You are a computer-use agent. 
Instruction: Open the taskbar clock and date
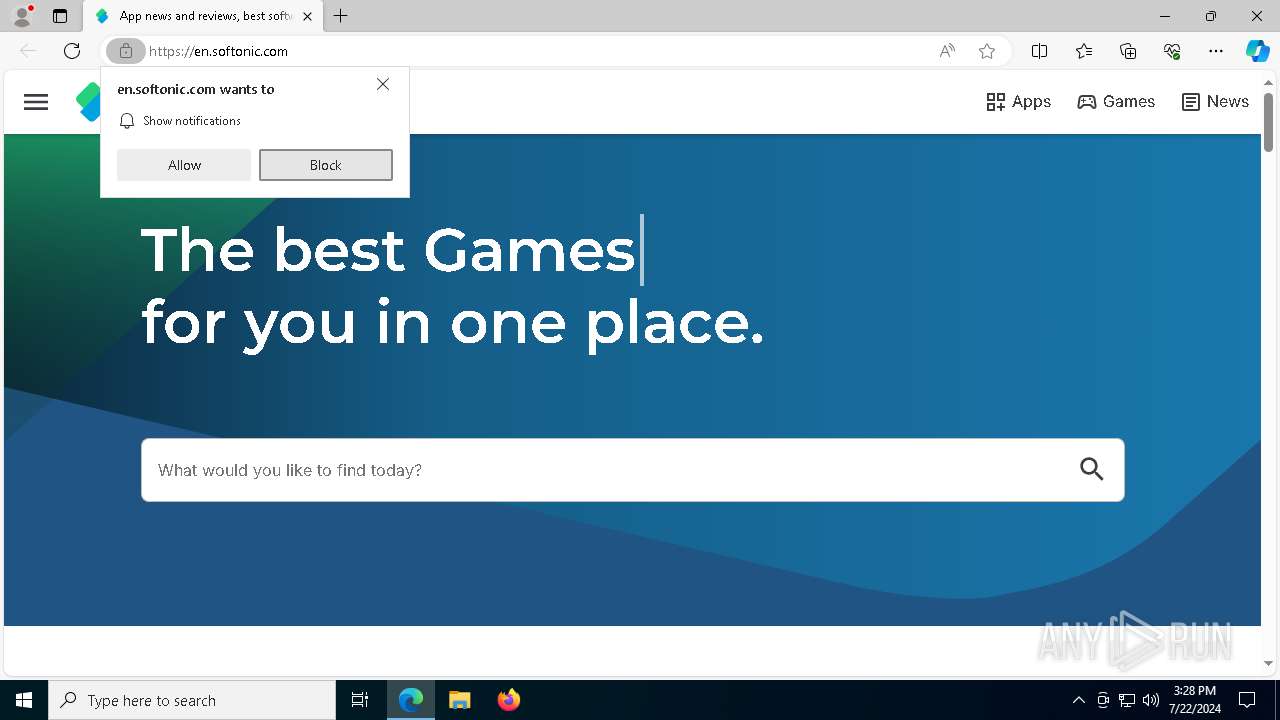[1196, 700]
